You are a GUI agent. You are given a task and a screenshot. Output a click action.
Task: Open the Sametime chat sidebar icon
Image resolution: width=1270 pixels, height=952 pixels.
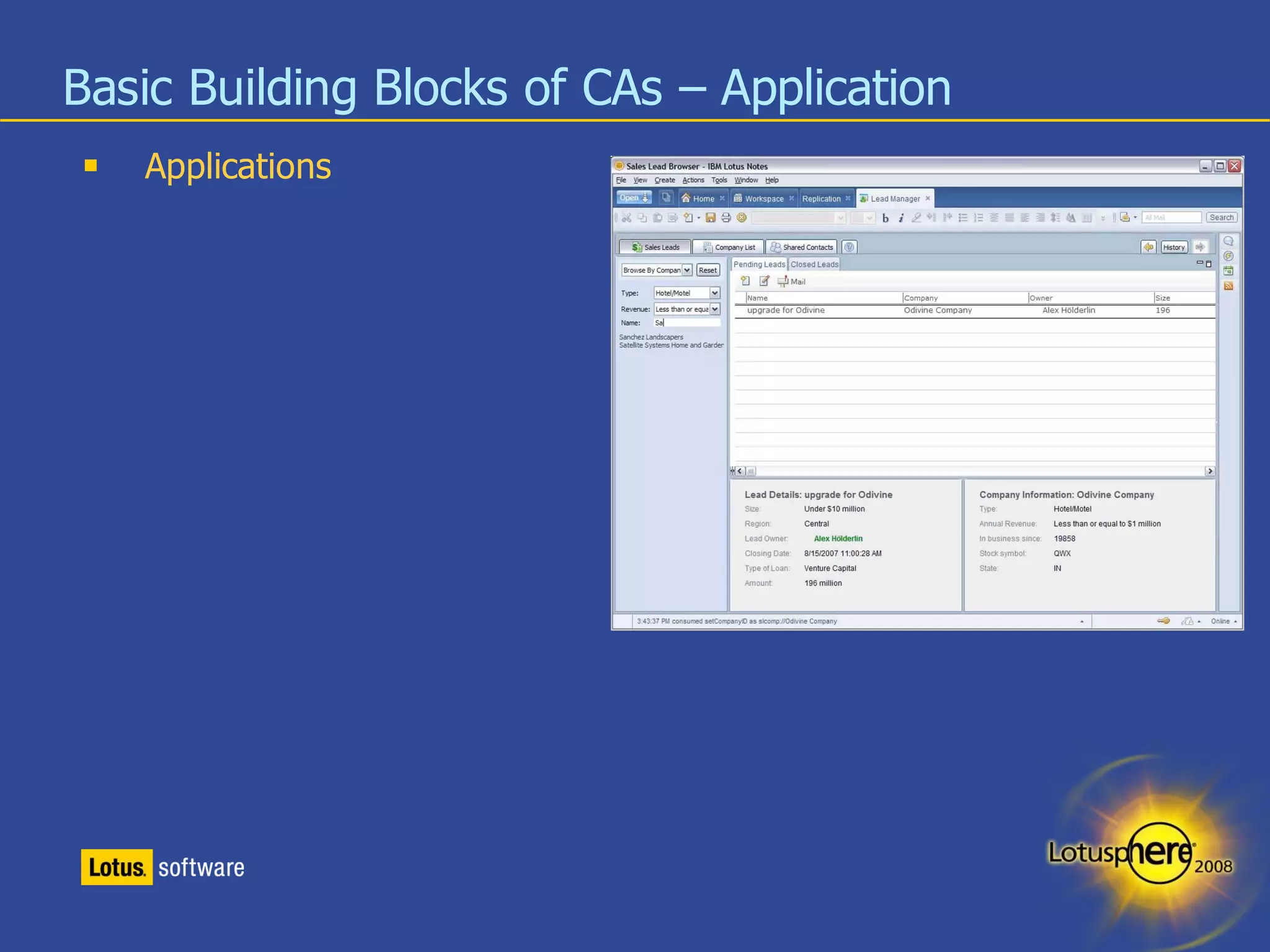click(x=1228, y=242)
